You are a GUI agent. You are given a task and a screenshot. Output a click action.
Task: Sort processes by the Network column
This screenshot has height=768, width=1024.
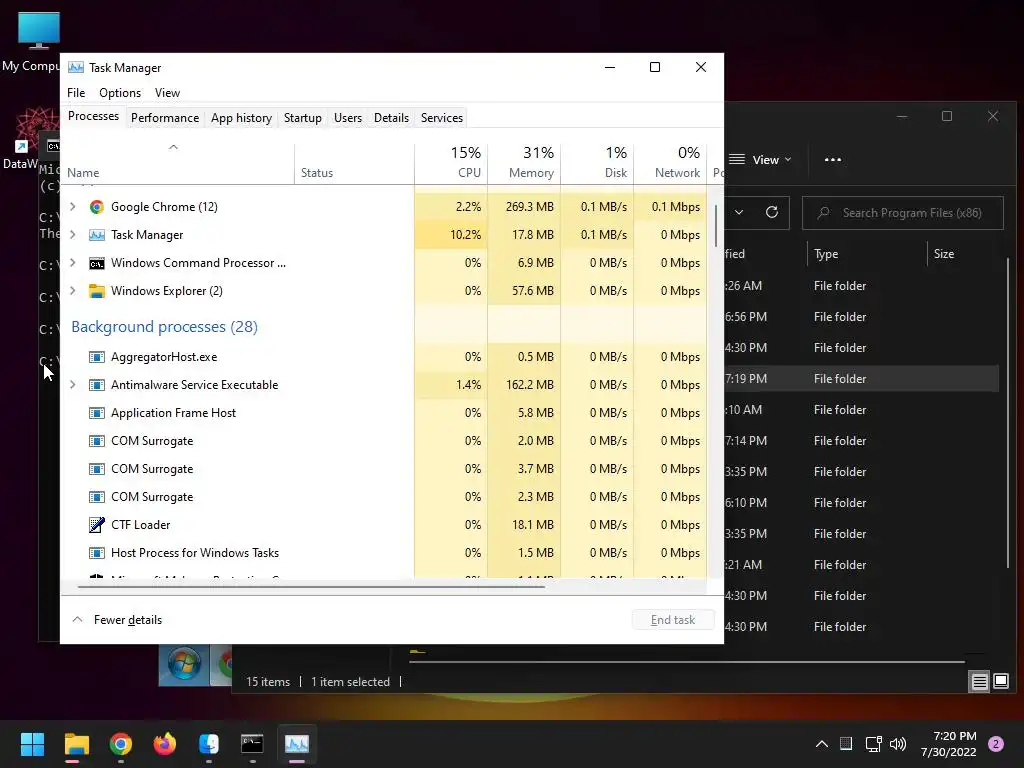click(x=671, y=163)
